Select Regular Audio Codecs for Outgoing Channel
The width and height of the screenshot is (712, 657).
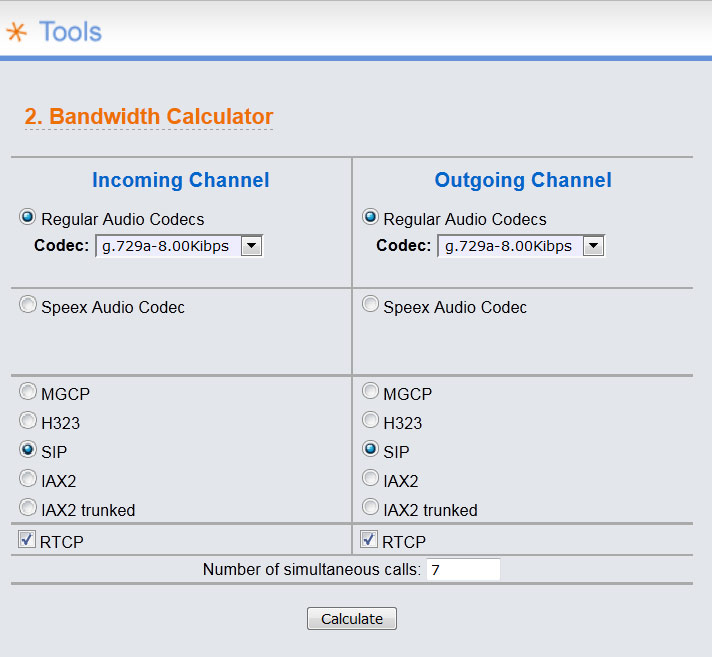(371, 217)
